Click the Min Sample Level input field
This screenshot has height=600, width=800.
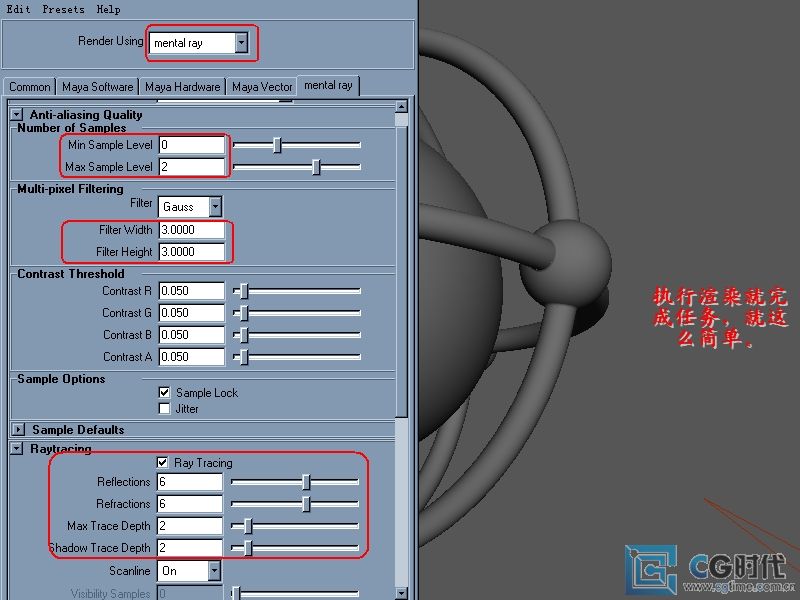click(191, 145)
